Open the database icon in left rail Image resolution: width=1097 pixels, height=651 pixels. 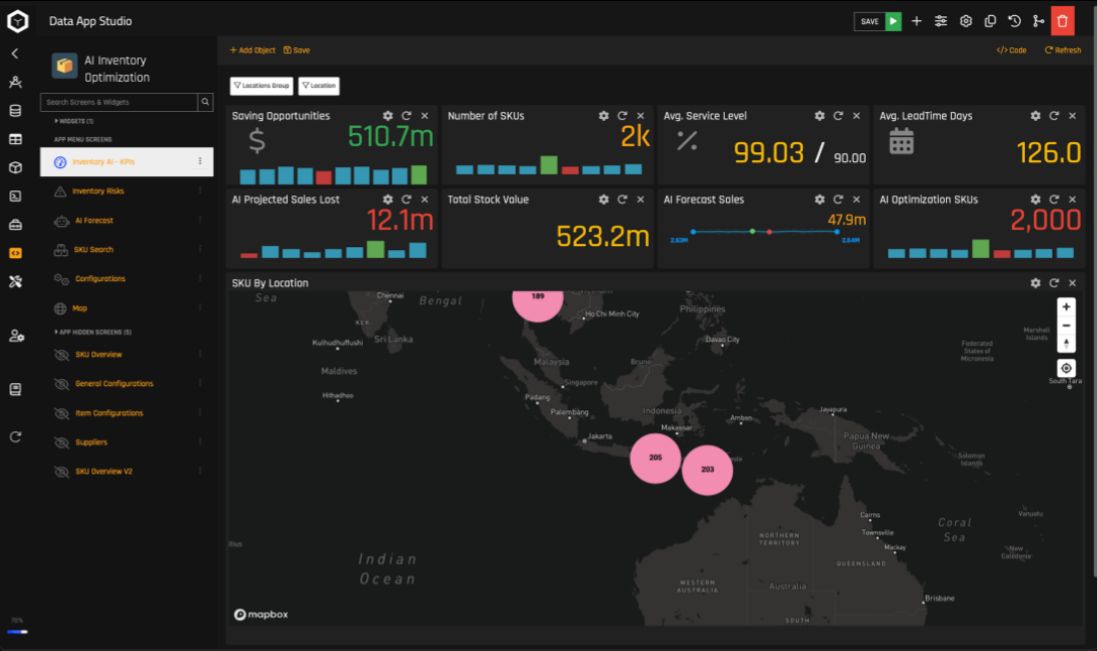click(x=15, y=110)
